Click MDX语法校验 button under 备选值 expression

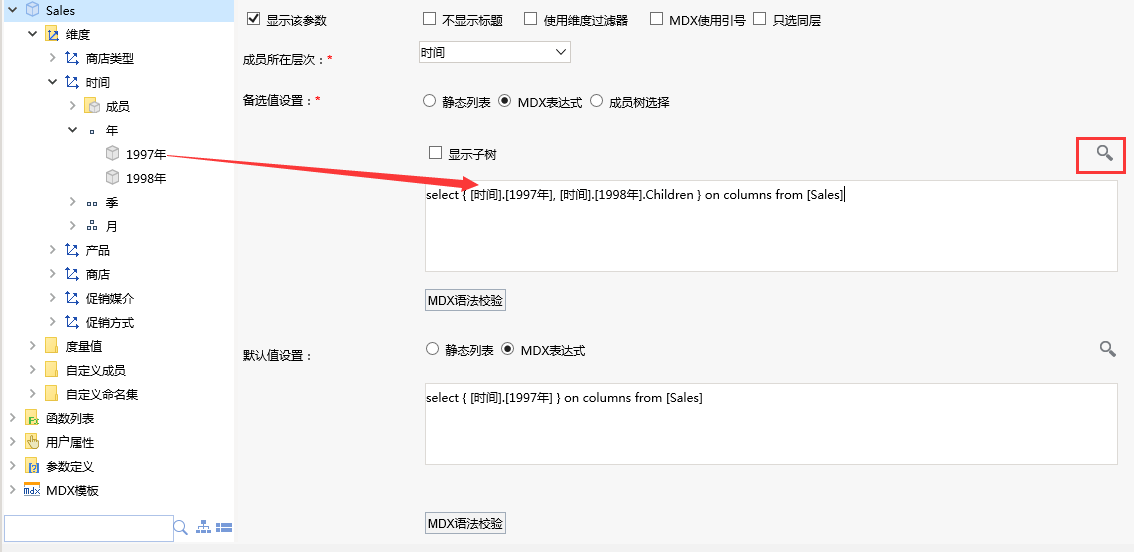coord(465,300)
